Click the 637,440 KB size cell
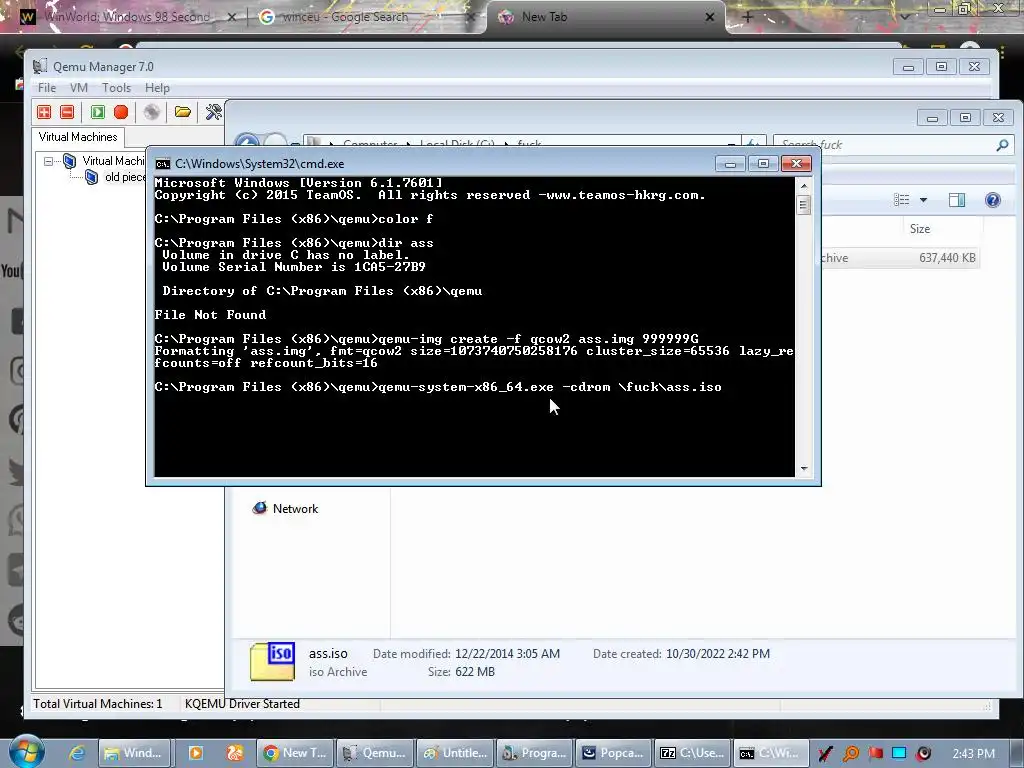Screen dimensions: 1024x768 tap(947, 258)
